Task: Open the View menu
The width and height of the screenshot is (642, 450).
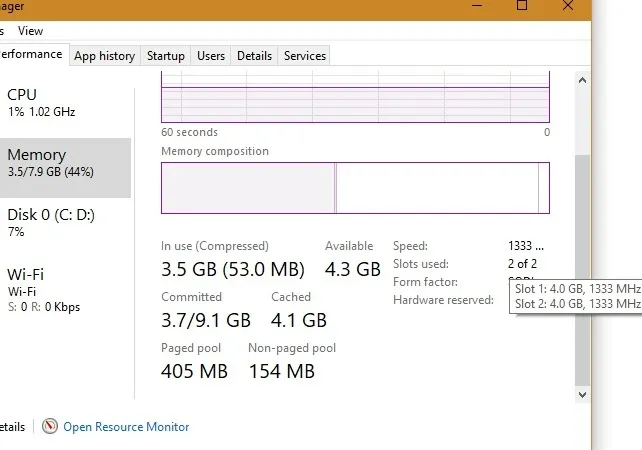Action: coord(30,31)
